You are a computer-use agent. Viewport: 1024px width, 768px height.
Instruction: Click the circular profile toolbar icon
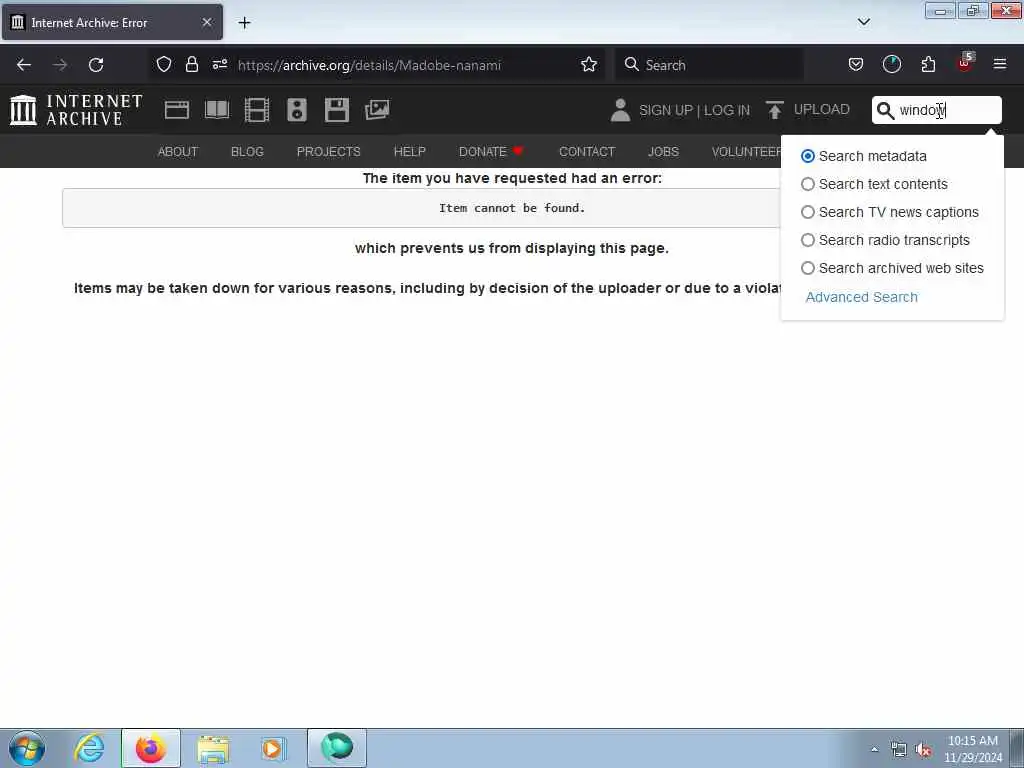point(891,65)
